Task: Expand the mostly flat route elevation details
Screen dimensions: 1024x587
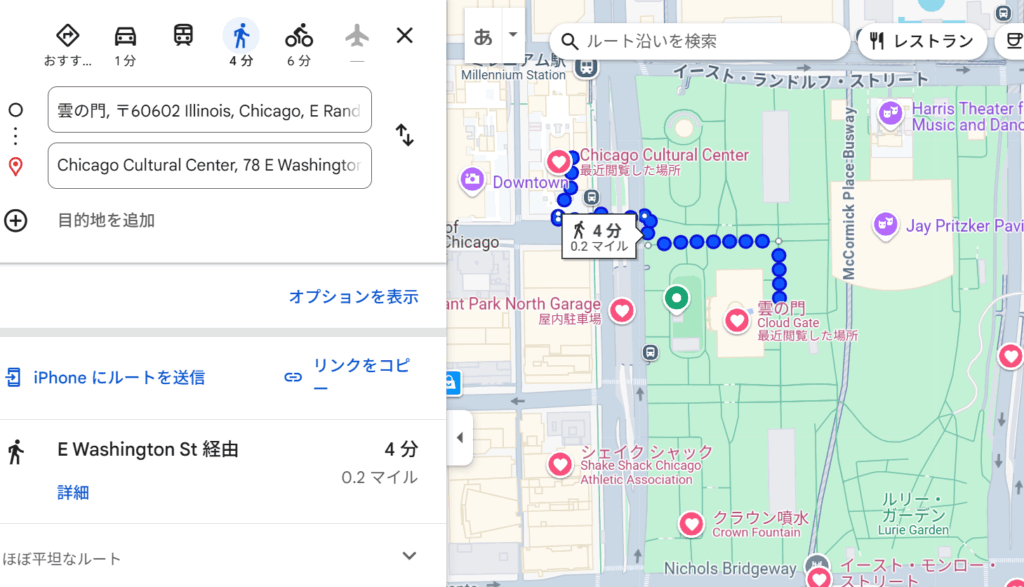Action: tap(408, 556)
